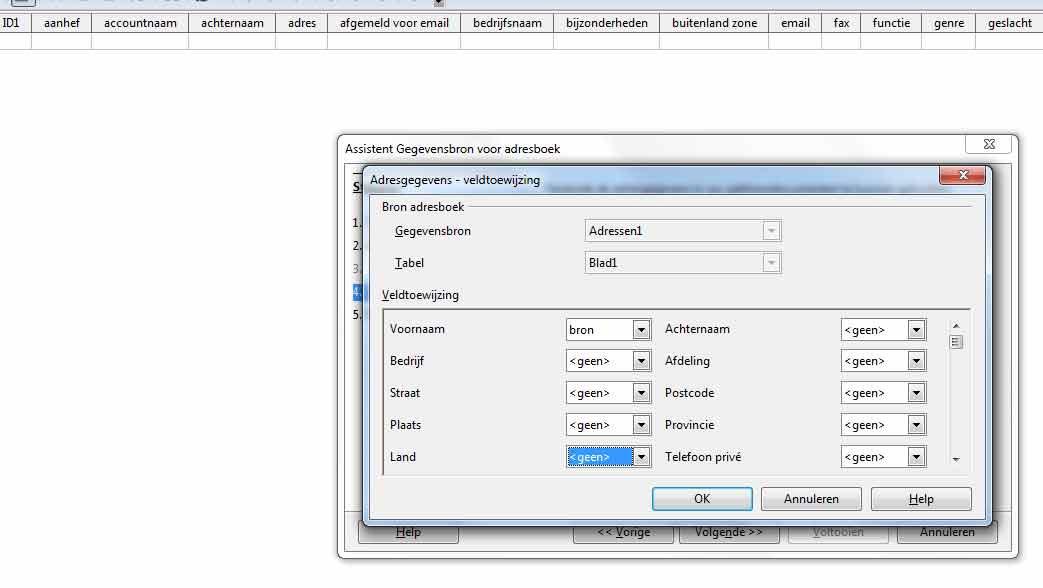Open the Bedrijf field dropdown
This screenshot has height=588, width=1043.
641,361
